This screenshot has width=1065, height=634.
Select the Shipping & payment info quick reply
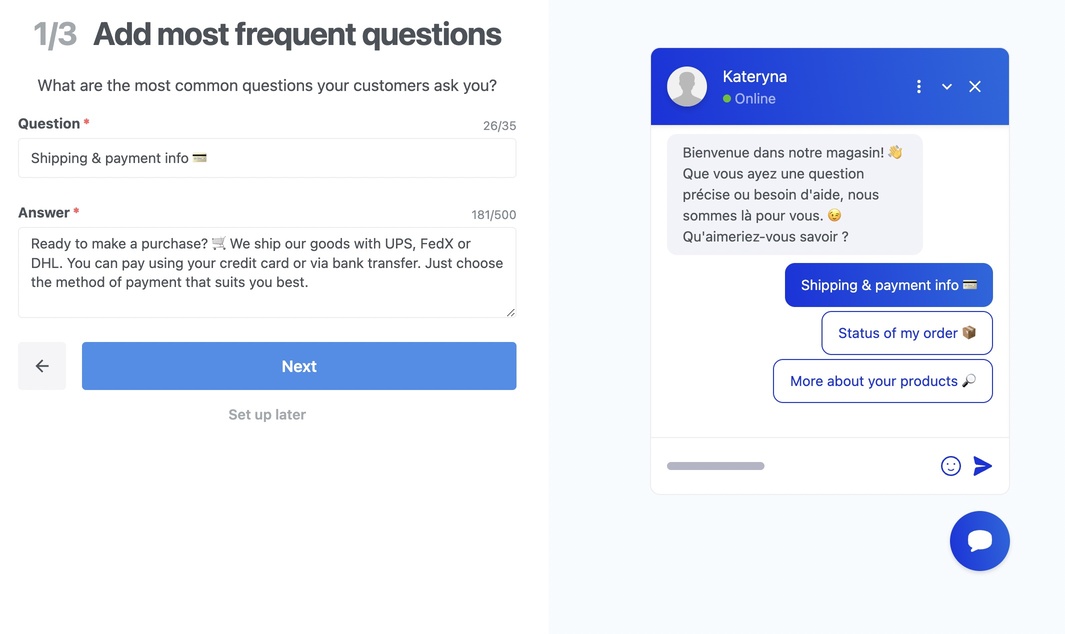(888, 285)
